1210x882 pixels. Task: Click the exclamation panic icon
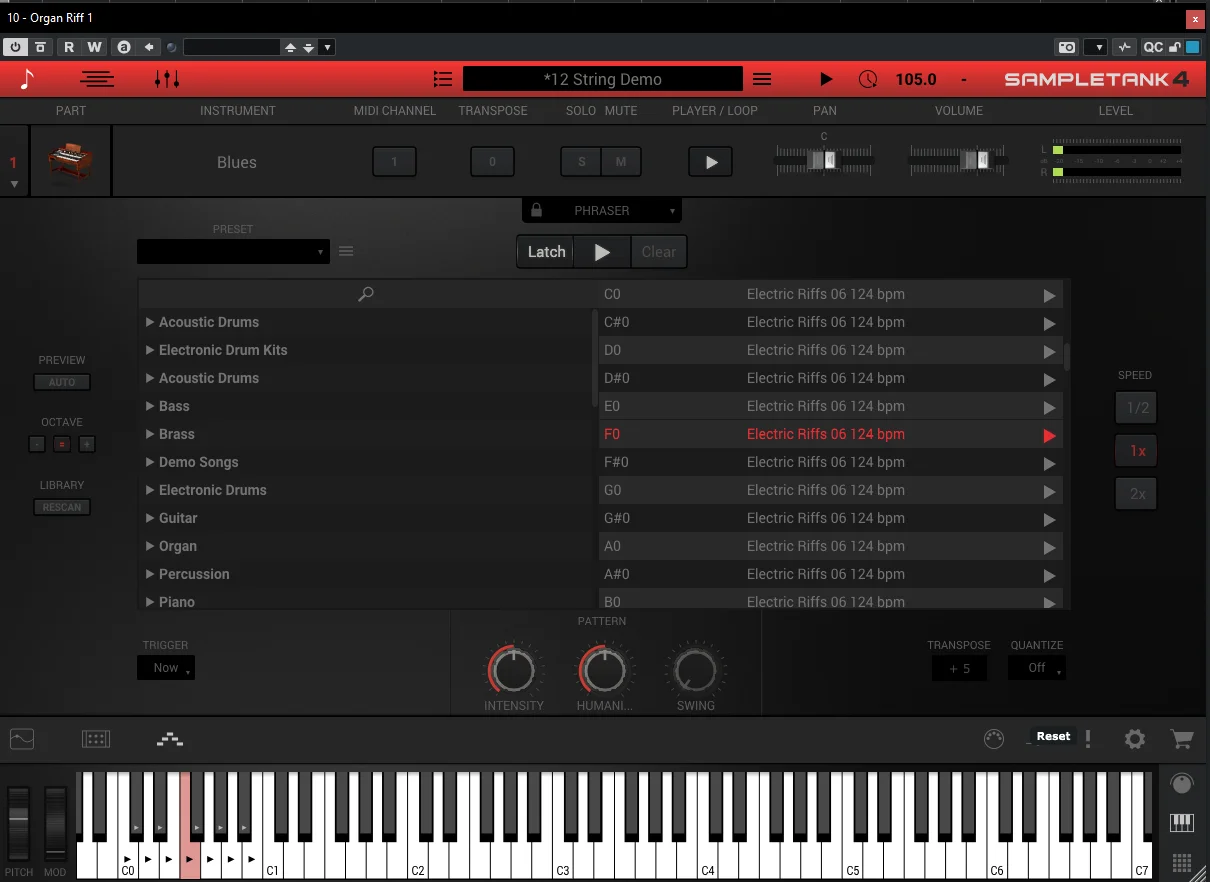point(1088,739)
